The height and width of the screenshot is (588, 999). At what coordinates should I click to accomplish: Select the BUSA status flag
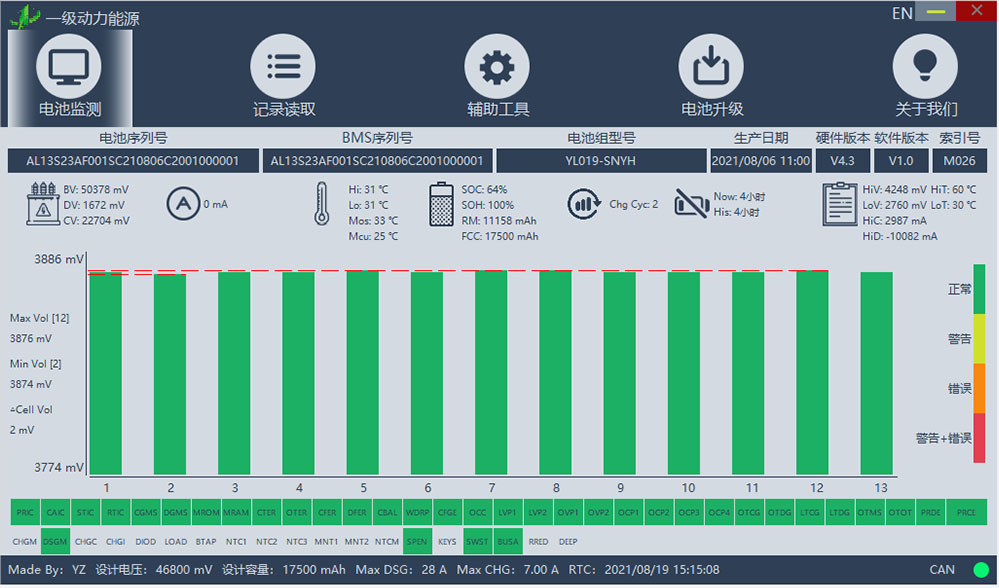tap(508, 543)
